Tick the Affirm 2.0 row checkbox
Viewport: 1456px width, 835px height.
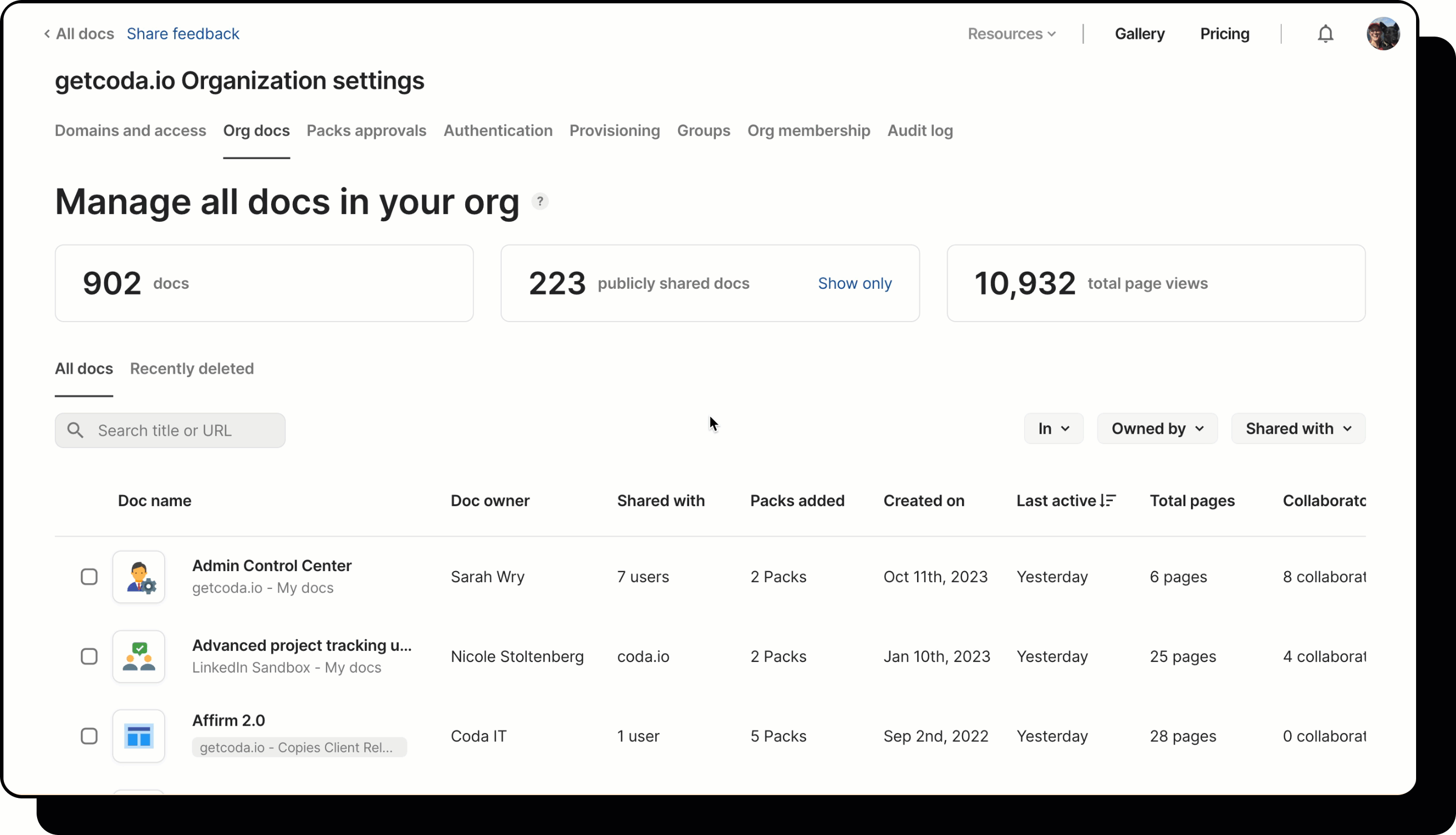click(x=89, y=736)
